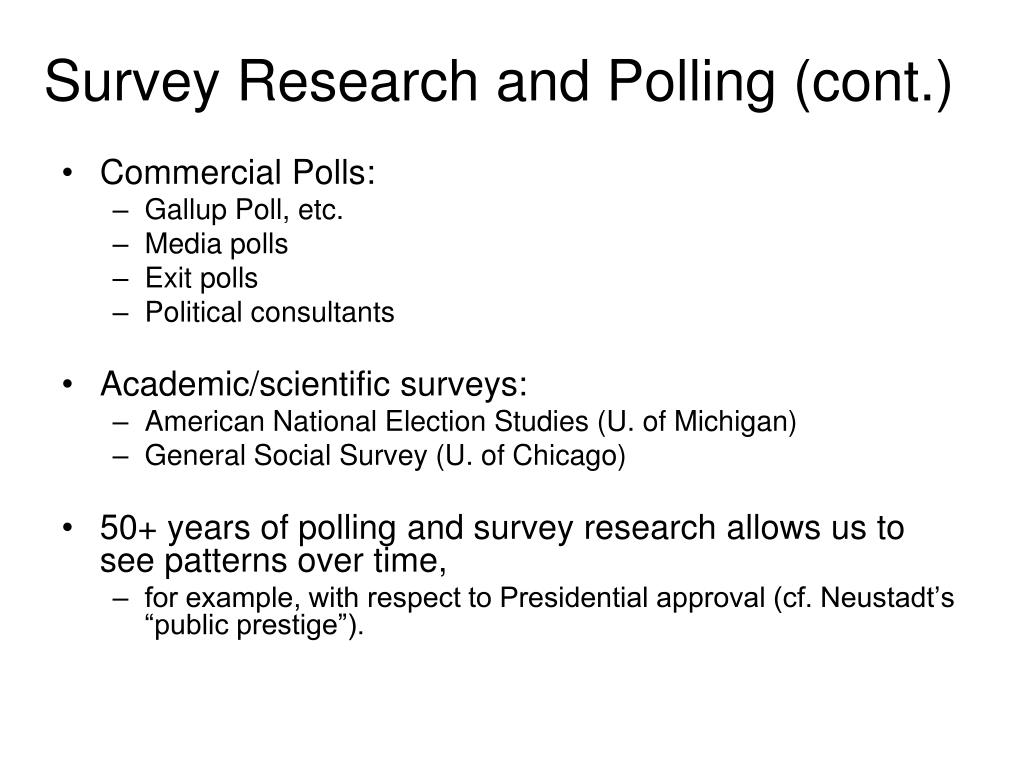This screenshot has width=1024, height=768.
Task: Click the 'Presidential approval' phrase
Action: pyautogui.click(x=632, y=598)
